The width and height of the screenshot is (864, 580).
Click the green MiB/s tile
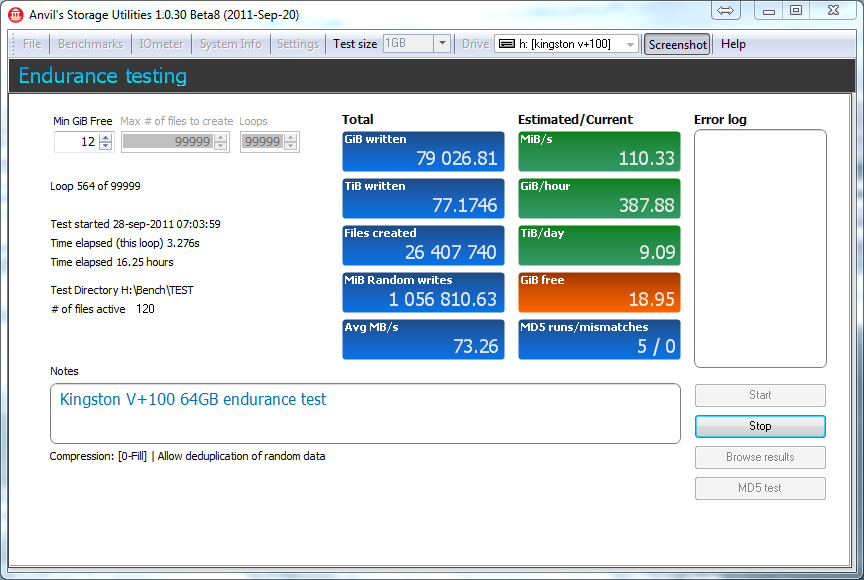click(599, 151)
